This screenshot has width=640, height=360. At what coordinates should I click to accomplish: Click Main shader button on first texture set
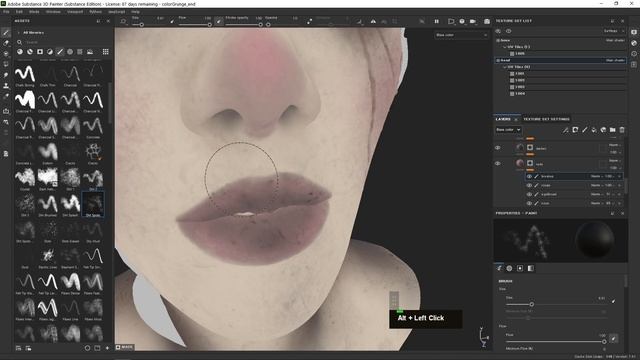615,40
